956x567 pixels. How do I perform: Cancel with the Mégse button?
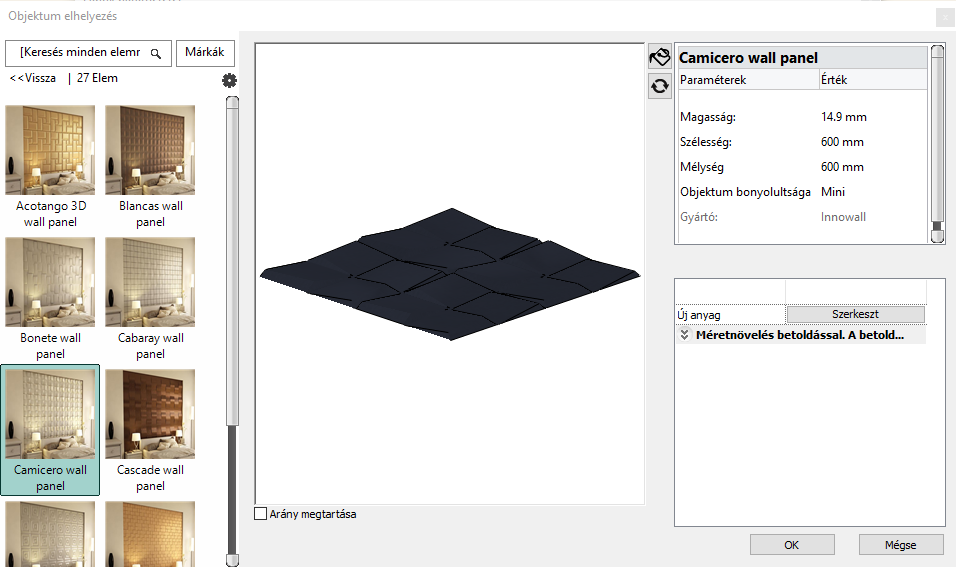(x=901, y=545)
